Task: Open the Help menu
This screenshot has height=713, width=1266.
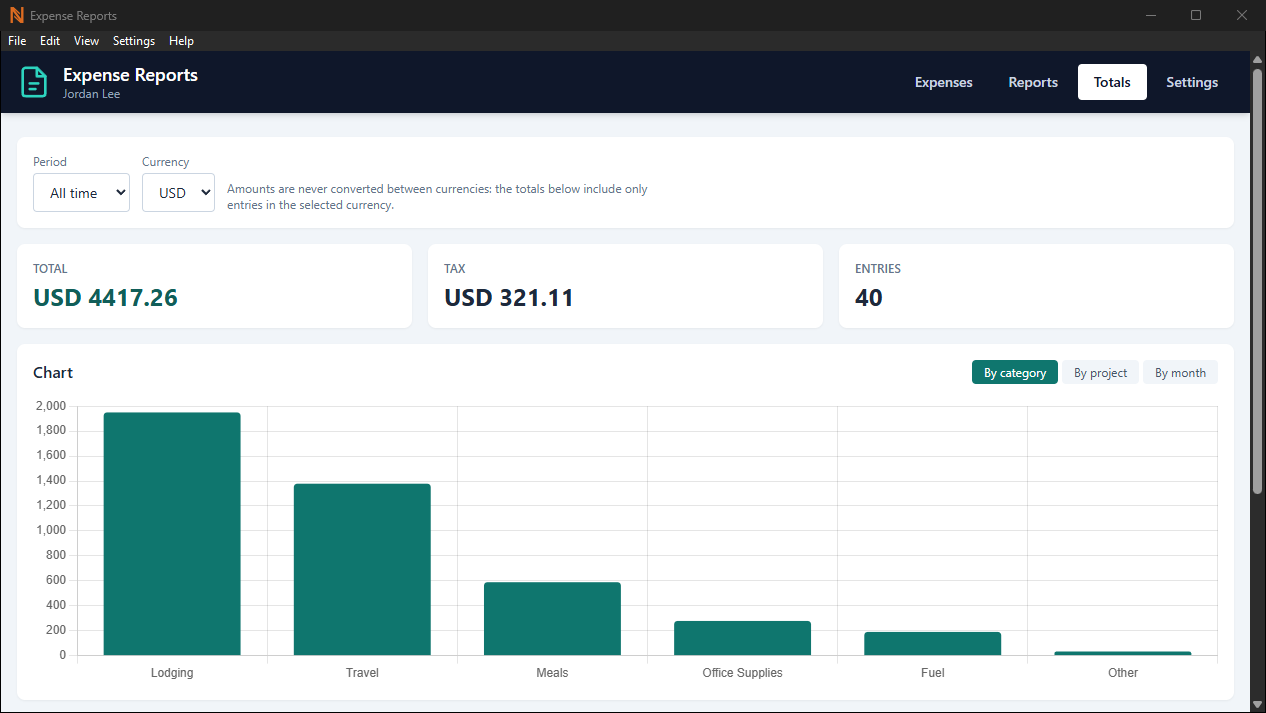Action: [x=181, y=41]
